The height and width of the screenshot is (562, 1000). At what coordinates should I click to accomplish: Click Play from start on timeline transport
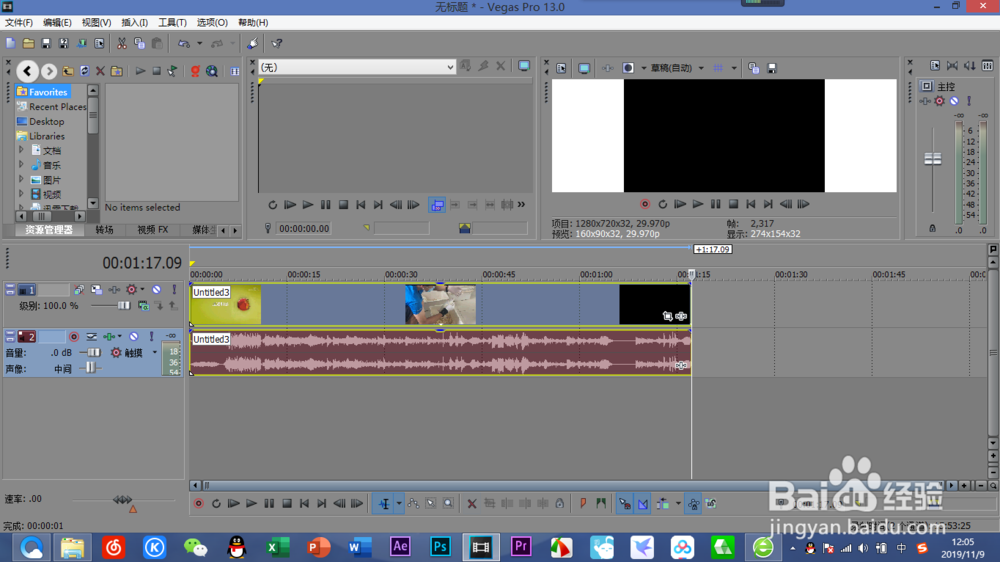click(233, 503)
